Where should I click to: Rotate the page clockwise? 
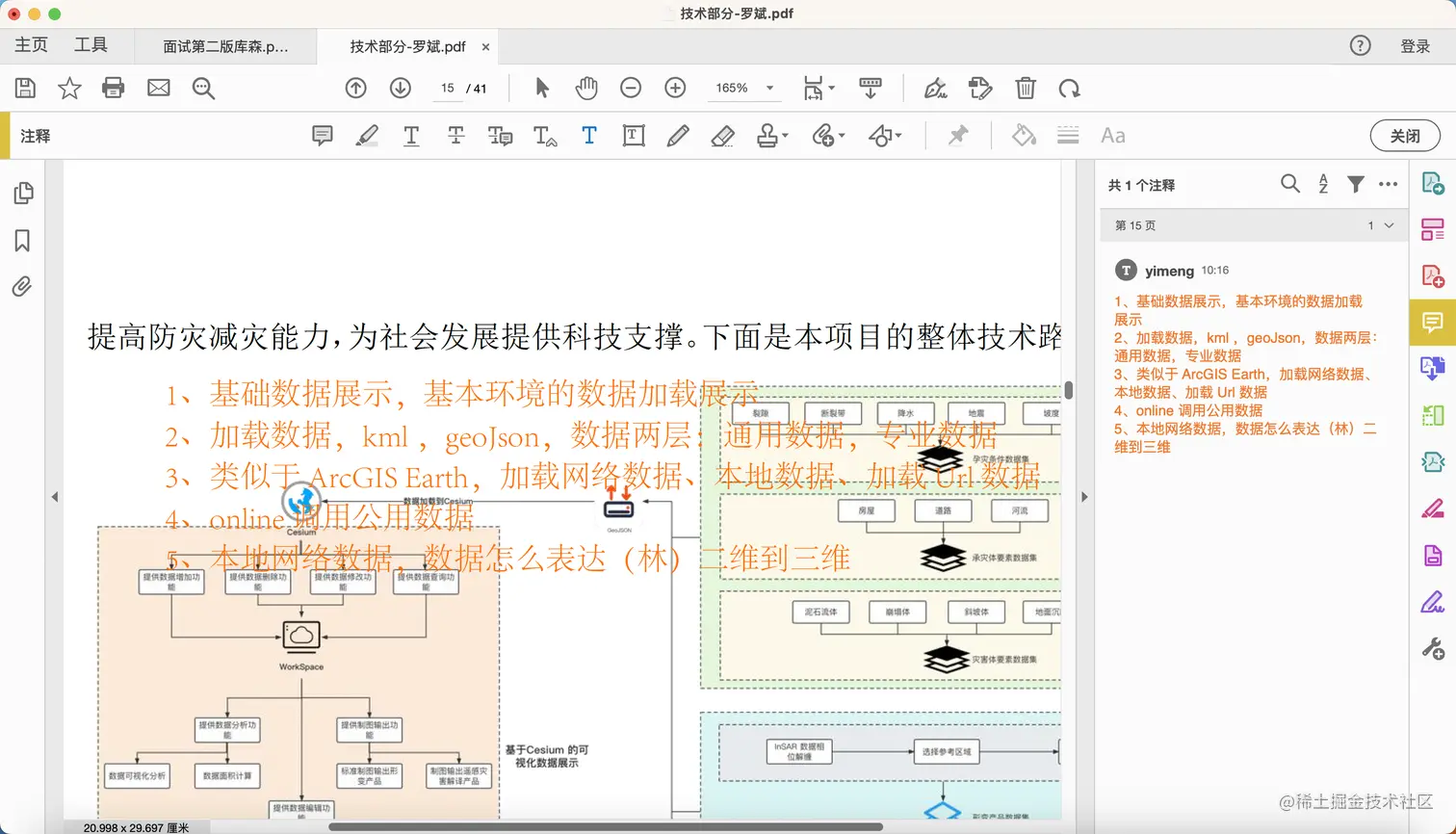click(1070, 89)
